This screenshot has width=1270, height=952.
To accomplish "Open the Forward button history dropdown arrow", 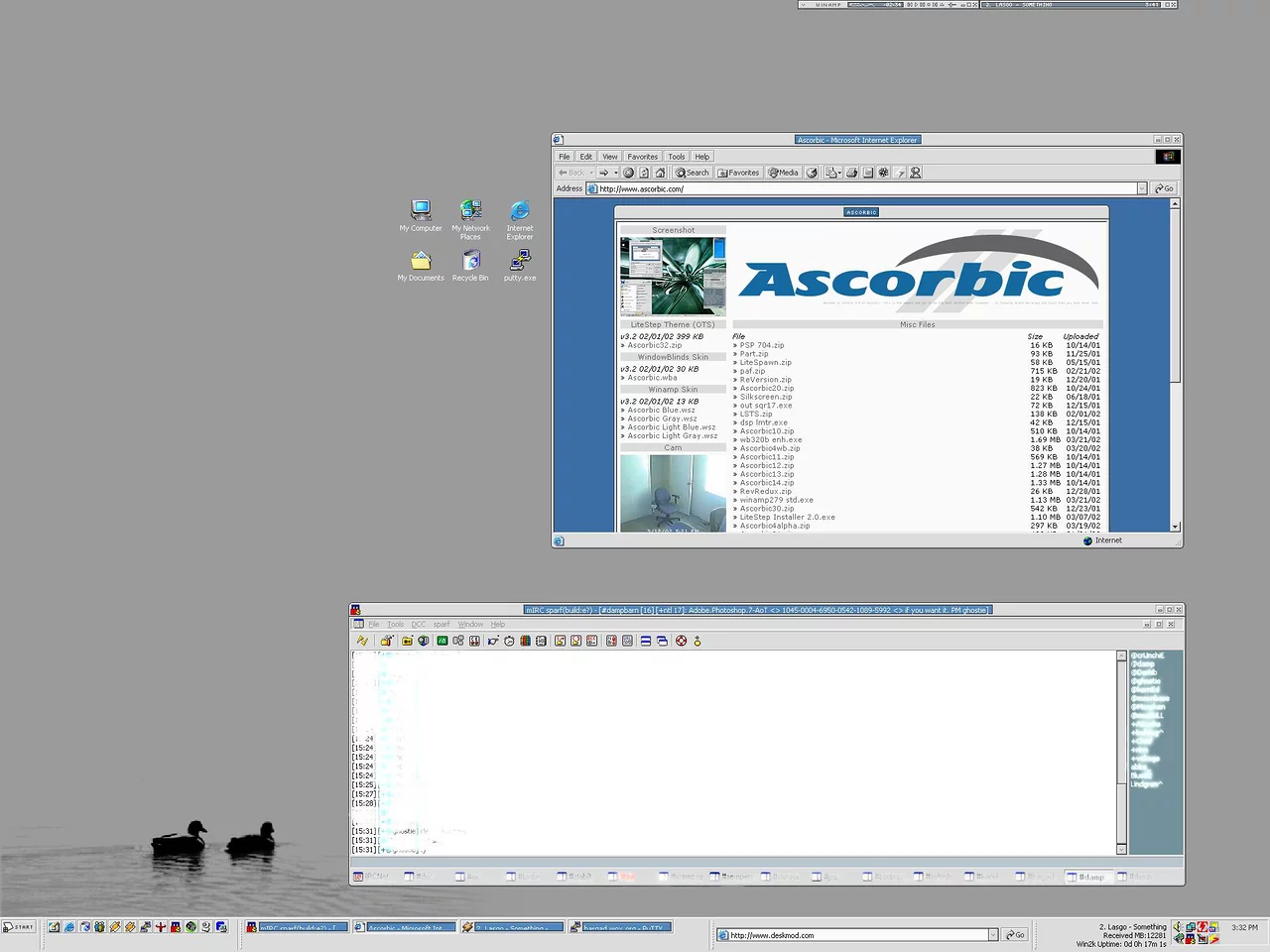I will tap(615, 173).
